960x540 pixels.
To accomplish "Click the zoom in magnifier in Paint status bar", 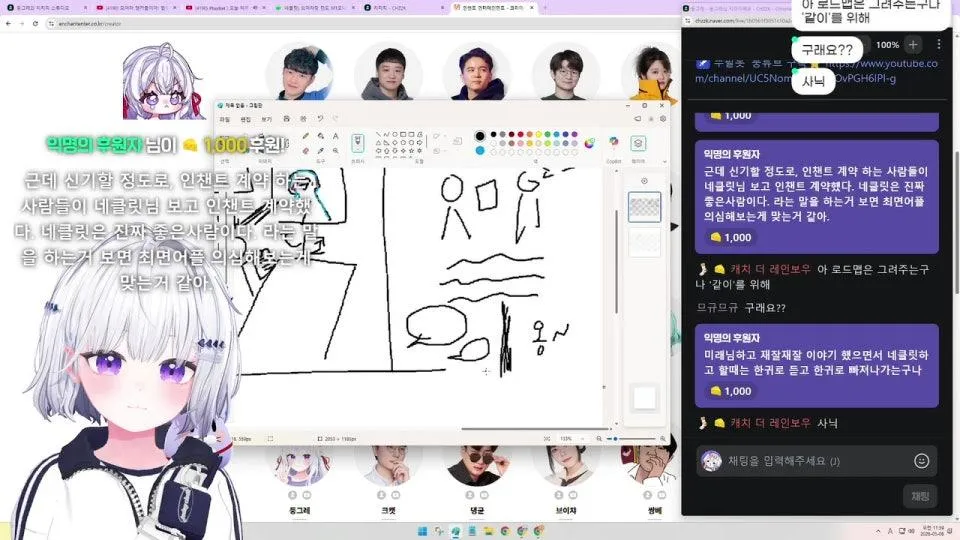I will coord(662,439).
